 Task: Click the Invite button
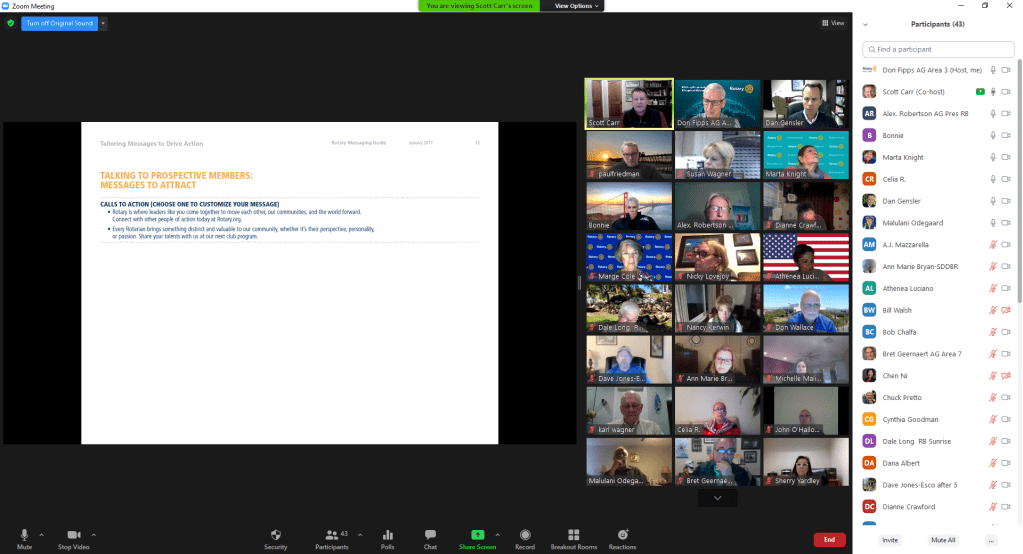[889, 539]
